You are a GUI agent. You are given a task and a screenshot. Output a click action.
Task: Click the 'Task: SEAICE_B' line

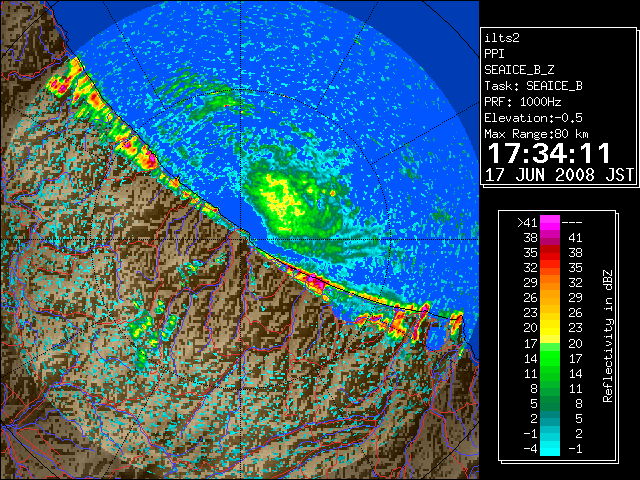click(533, 86)
